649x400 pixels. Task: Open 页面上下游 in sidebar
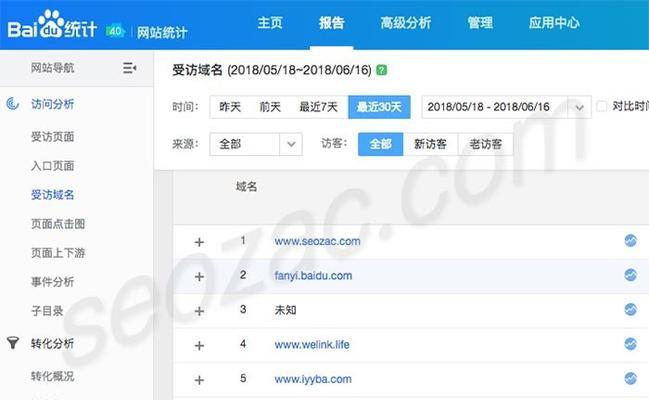[x=58, y=253]
